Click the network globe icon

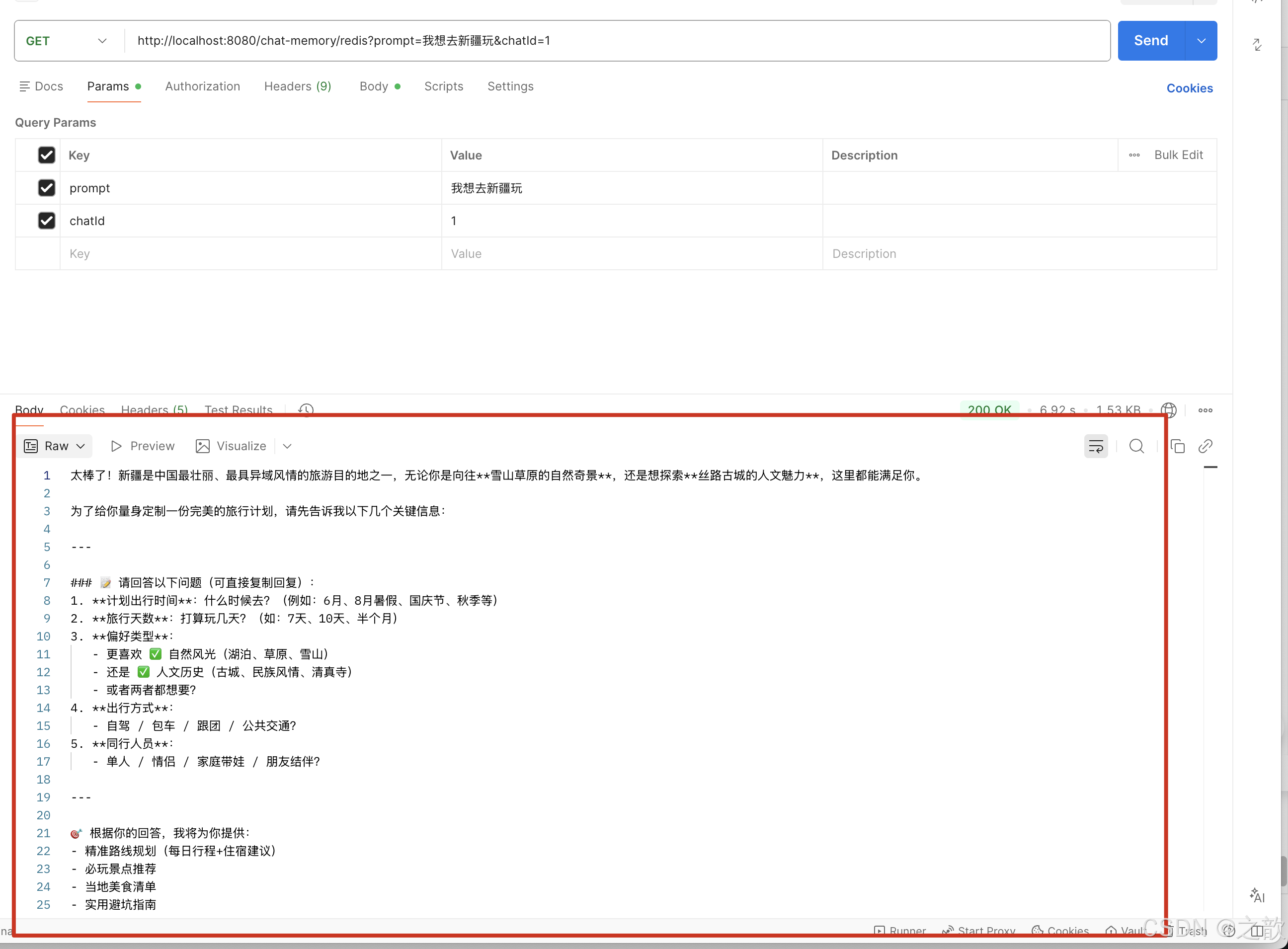1168,410
